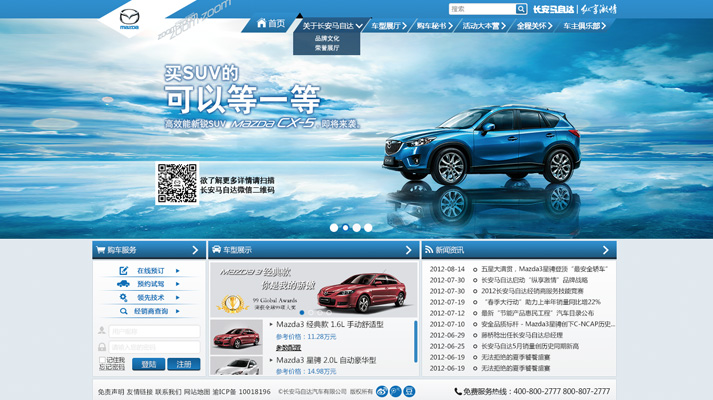Select the second Mazda3 carousel dot
713x400 pixels.
tap(311, 313)
